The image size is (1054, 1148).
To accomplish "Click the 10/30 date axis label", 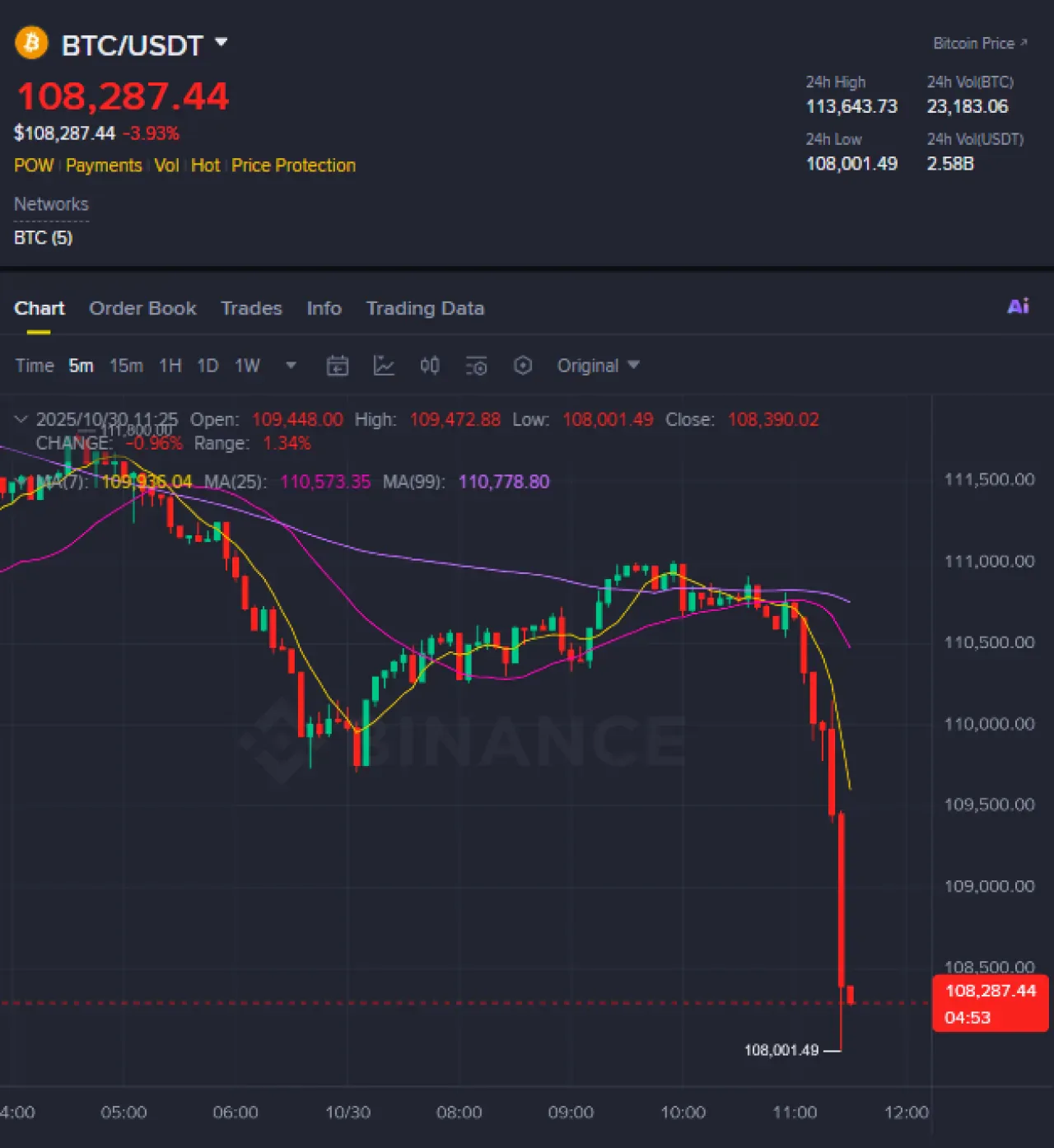I will tap(347, 1113).
